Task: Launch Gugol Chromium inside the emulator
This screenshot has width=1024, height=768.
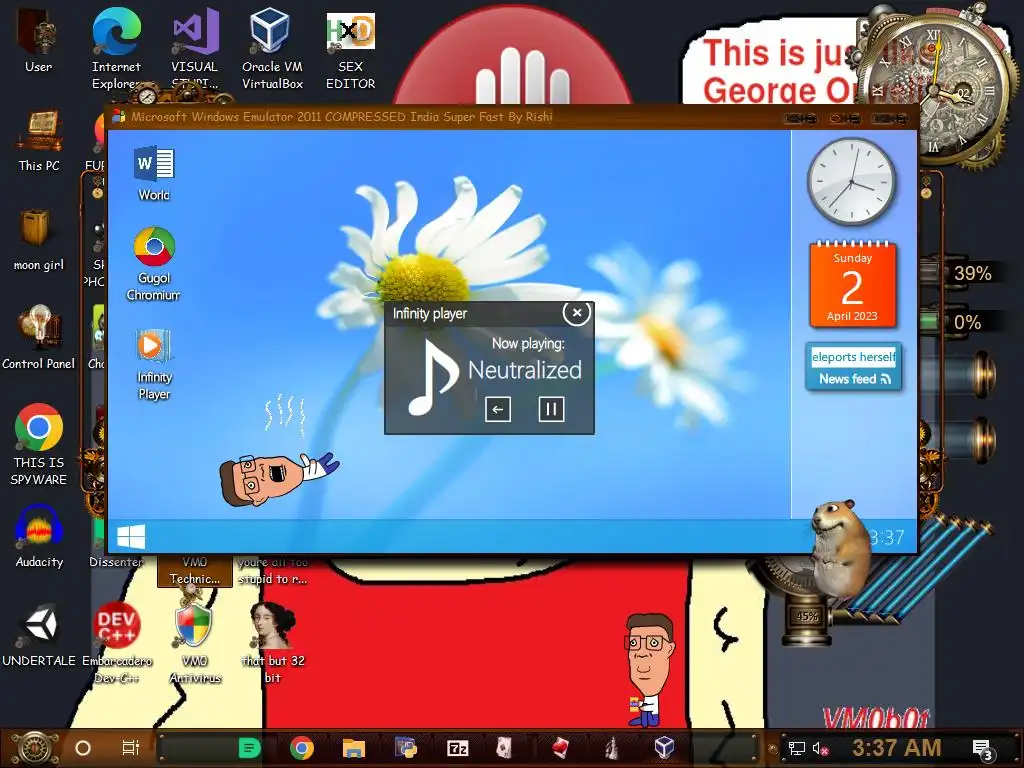Action: click(x=153, y=264)
